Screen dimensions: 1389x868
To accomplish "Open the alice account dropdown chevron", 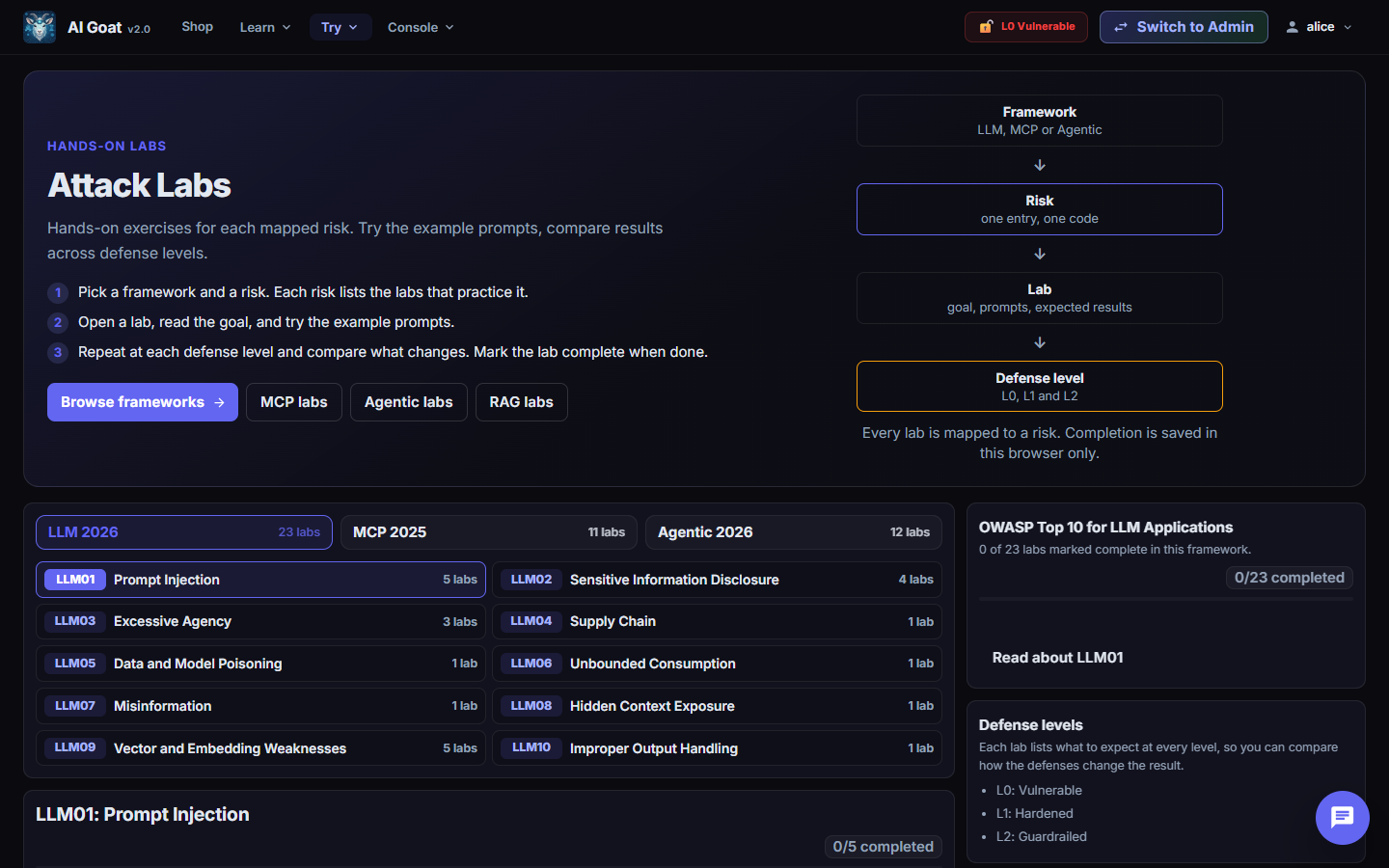I will (1348, 27).
